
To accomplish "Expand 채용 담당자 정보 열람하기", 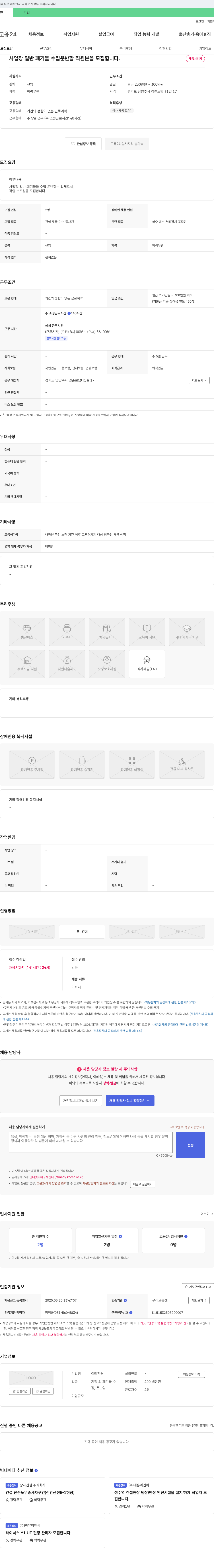I will [x=130, y=1101].
